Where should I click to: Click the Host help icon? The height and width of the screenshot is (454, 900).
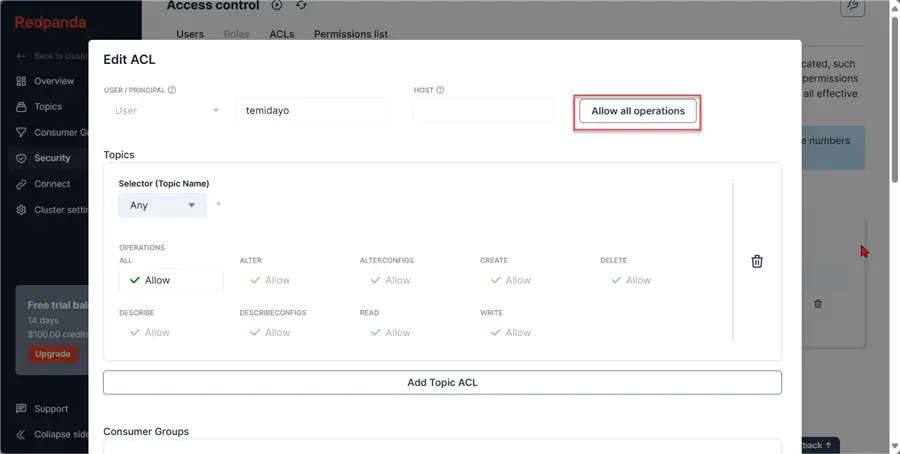coord(440,90)
